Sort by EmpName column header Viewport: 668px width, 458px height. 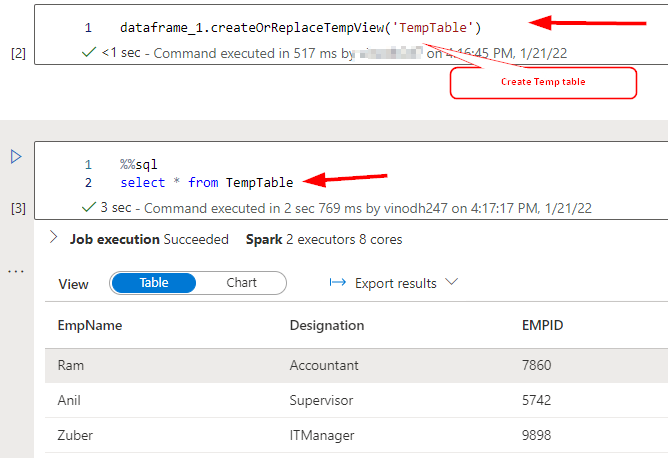89,325
